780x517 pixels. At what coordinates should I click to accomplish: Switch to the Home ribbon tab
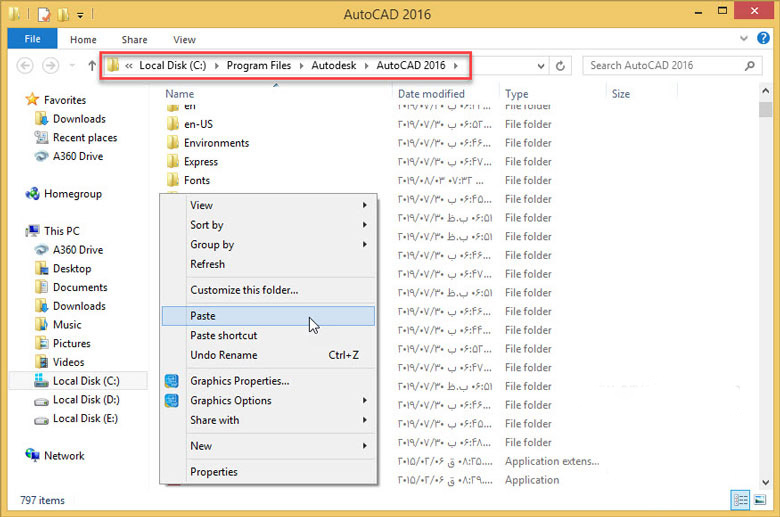(83, 39)
